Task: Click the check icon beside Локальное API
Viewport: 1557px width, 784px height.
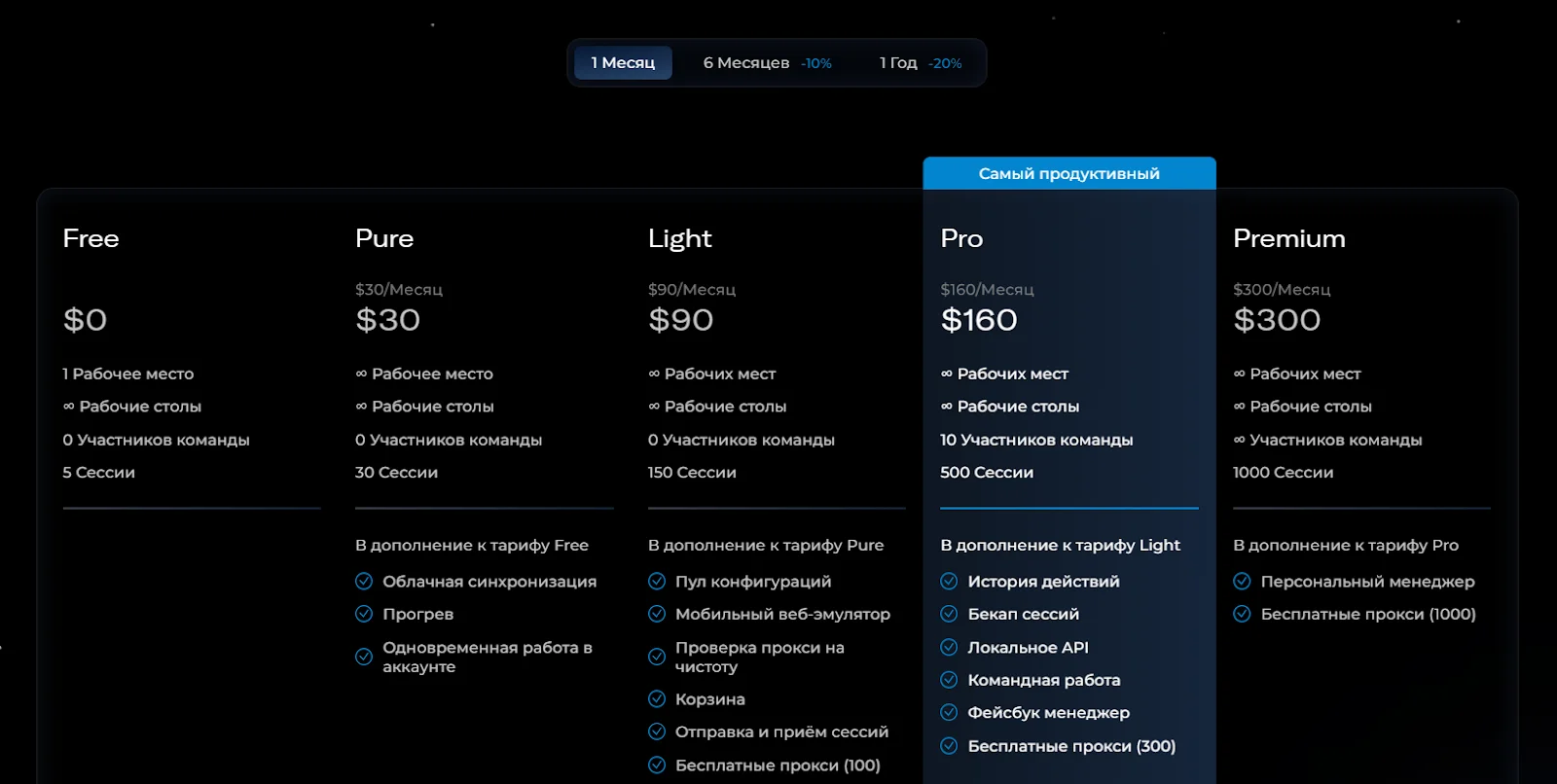Action: [x=949, y=648]
